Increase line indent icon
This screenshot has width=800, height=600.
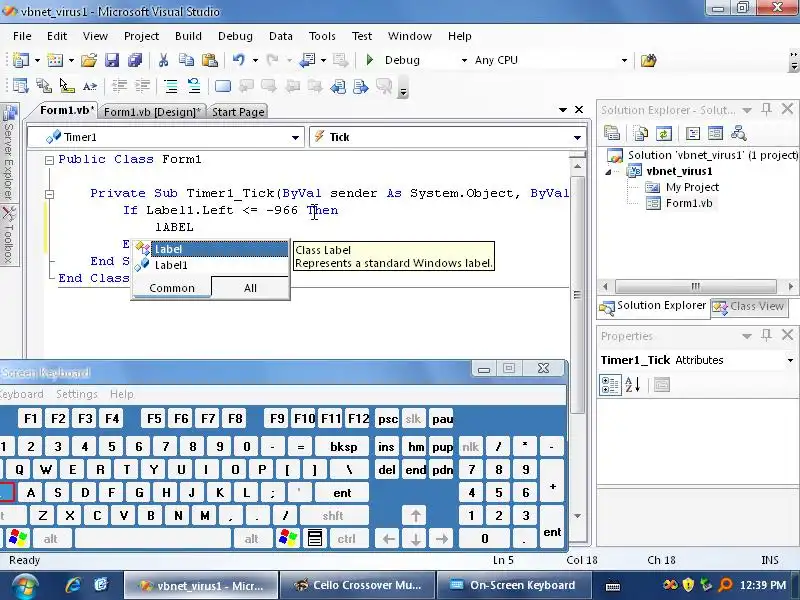tap(142, 86)
